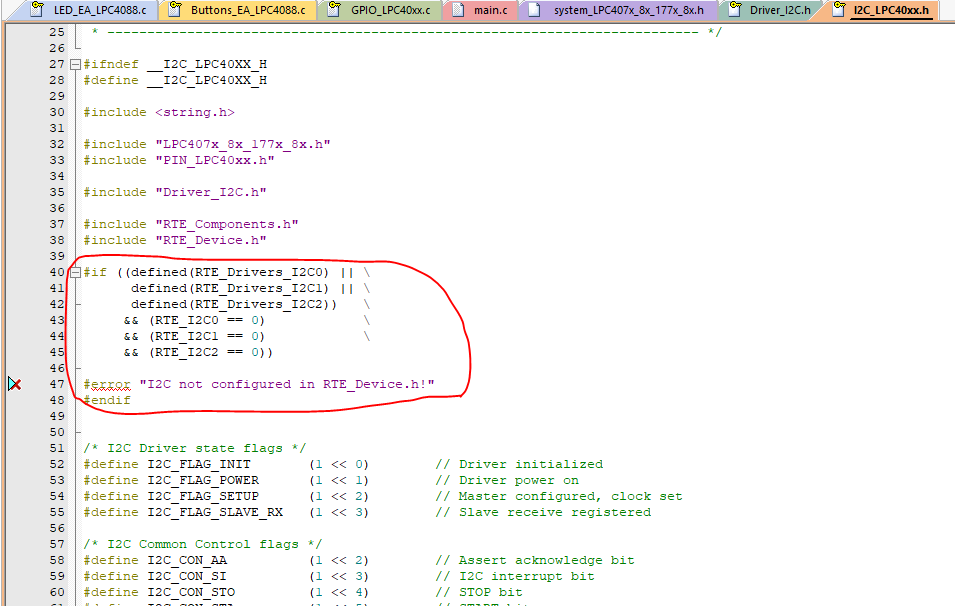
Task: Click the I2C_FLAG_SLAVE_RX macro name
Action: pyautogui.click(x=215, y=512)
